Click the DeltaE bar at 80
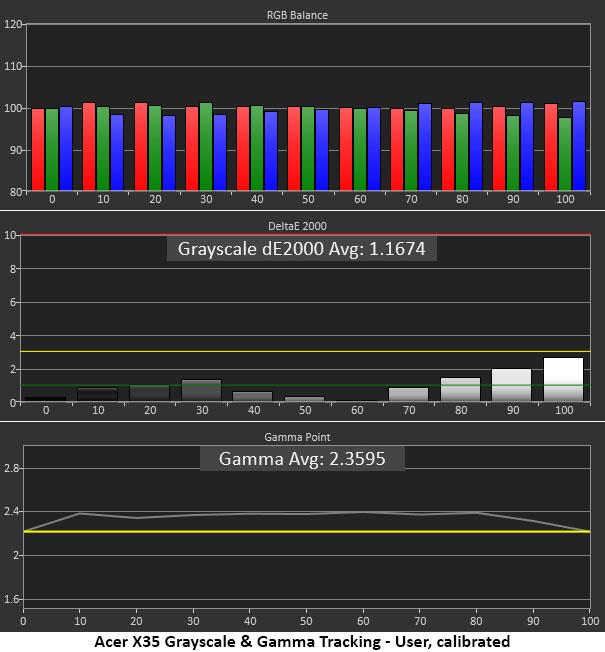Image resolution: width=605 pixels, height=652 pixels. (460, 390)
